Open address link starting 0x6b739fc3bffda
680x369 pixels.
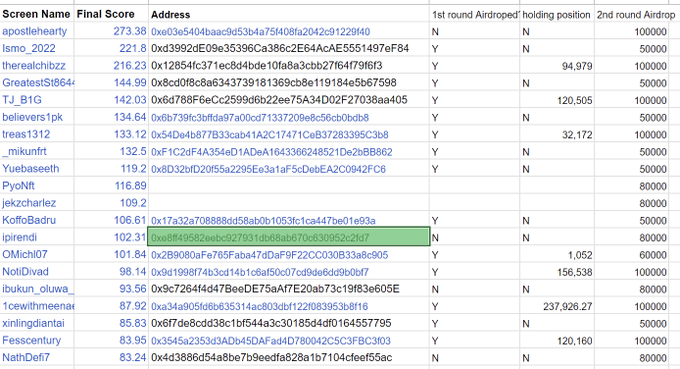click(260, 118)
